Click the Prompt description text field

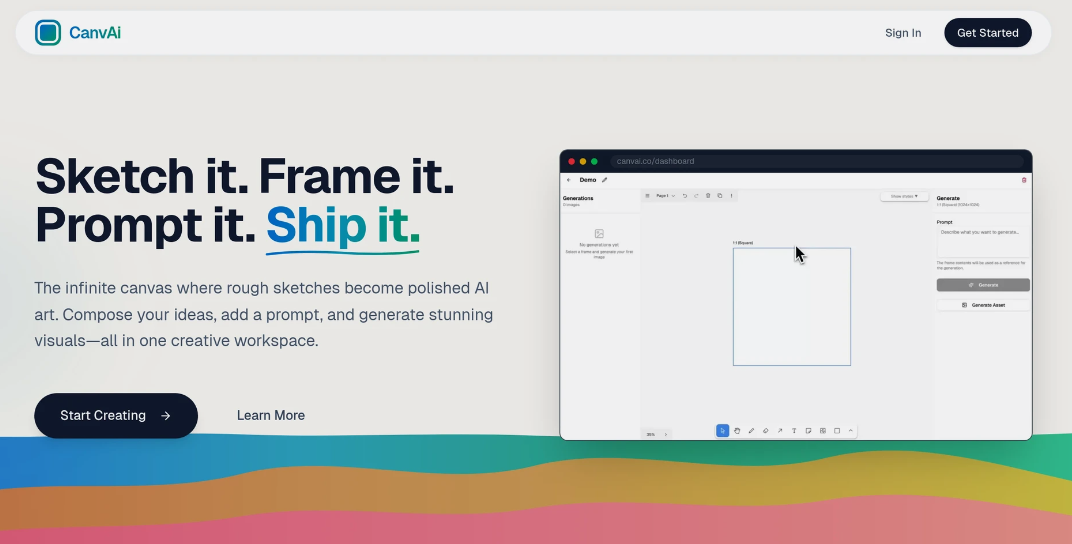coord(982,240)
